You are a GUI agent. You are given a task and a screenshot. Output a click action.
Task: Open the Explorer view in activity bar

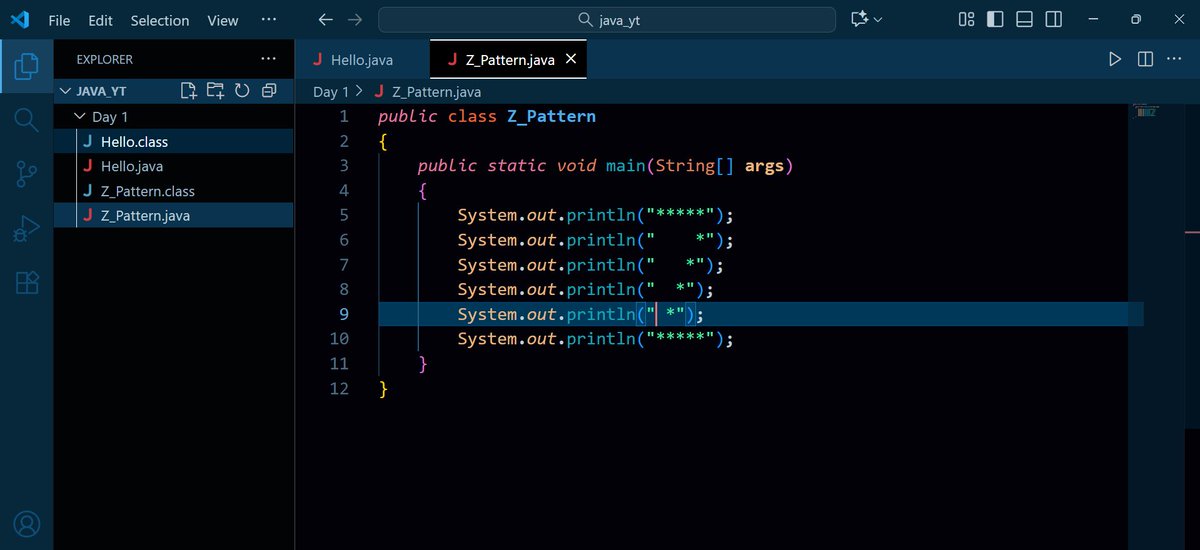[27, 67]
